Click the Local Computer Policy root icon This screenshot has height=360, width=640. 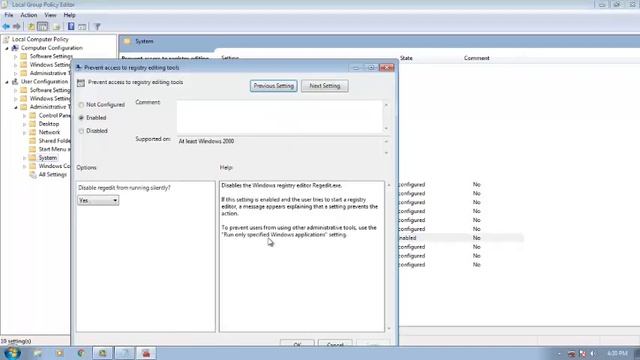click(6, 40)
